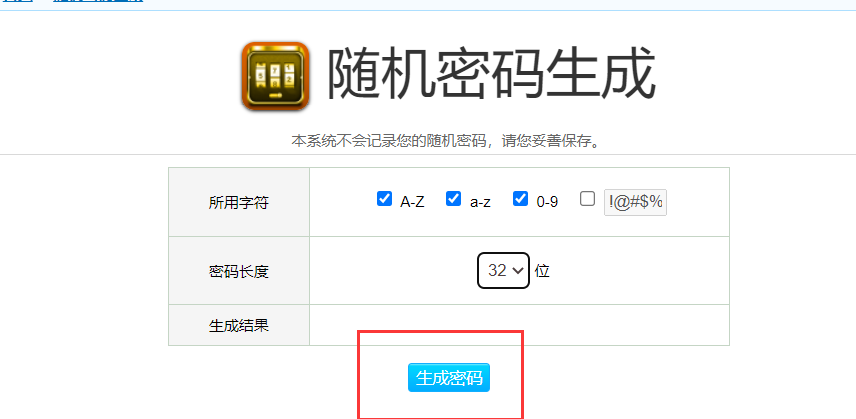Click the golden slot-machine password icon
Image resolution: width=856 pixels, height=419 pixels.
pyautogui.click(x=276, y=76)
